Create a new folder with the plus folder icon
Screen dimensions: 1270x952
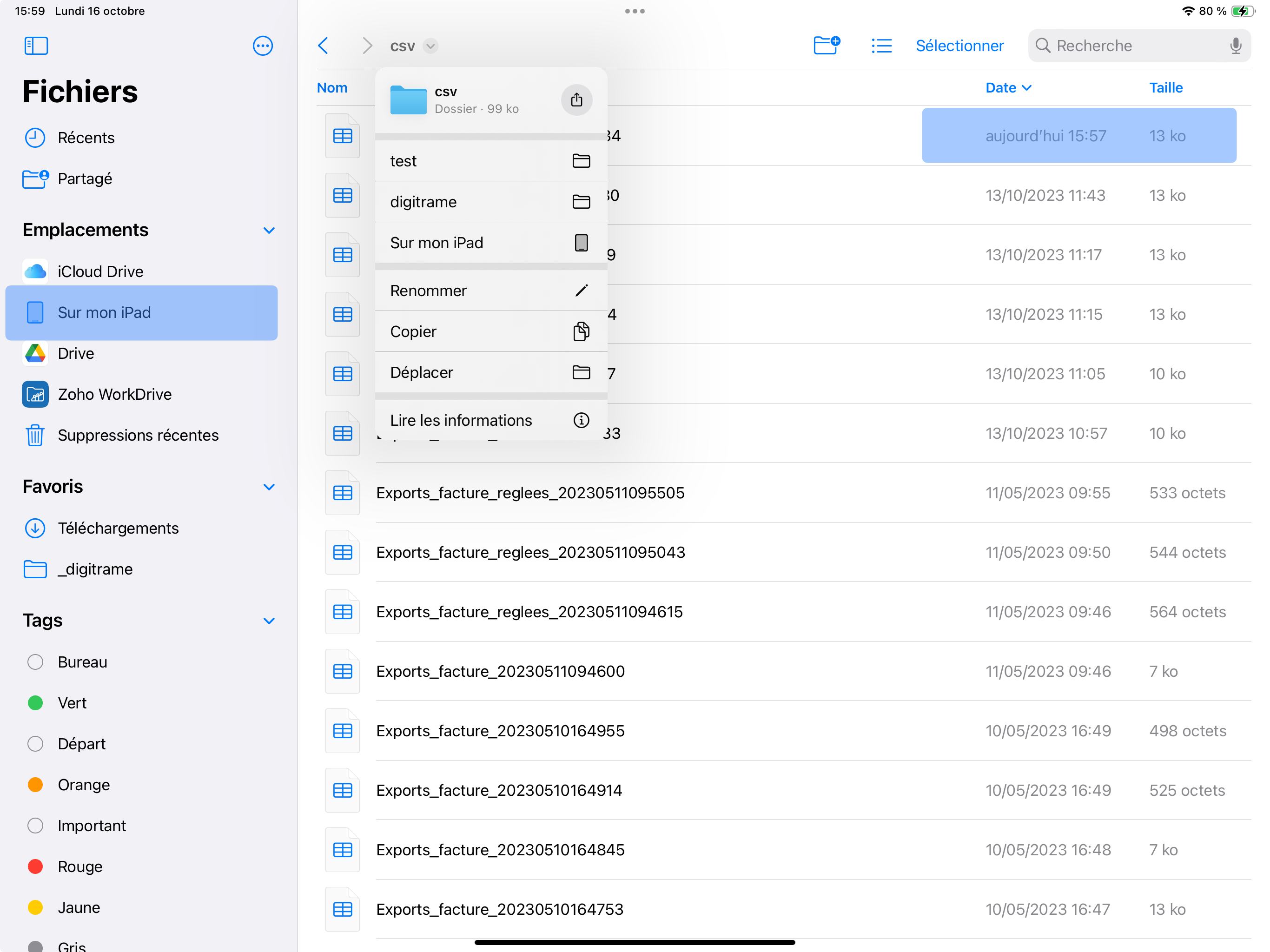pyautogui.click(x=827, y=46)
